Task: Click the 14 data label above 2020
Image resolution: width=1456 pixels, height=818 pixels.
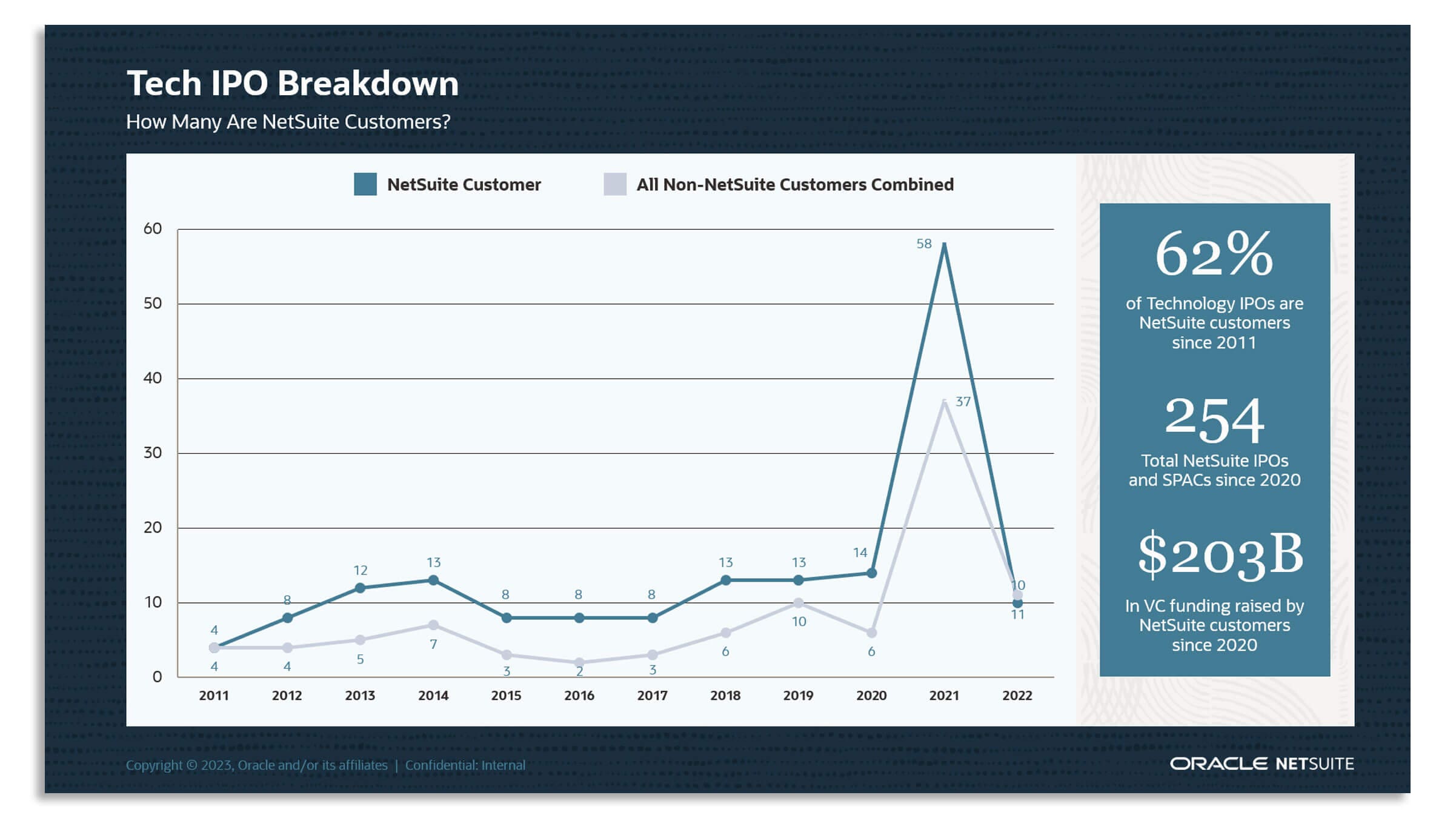Action: (x=860, y=552)
